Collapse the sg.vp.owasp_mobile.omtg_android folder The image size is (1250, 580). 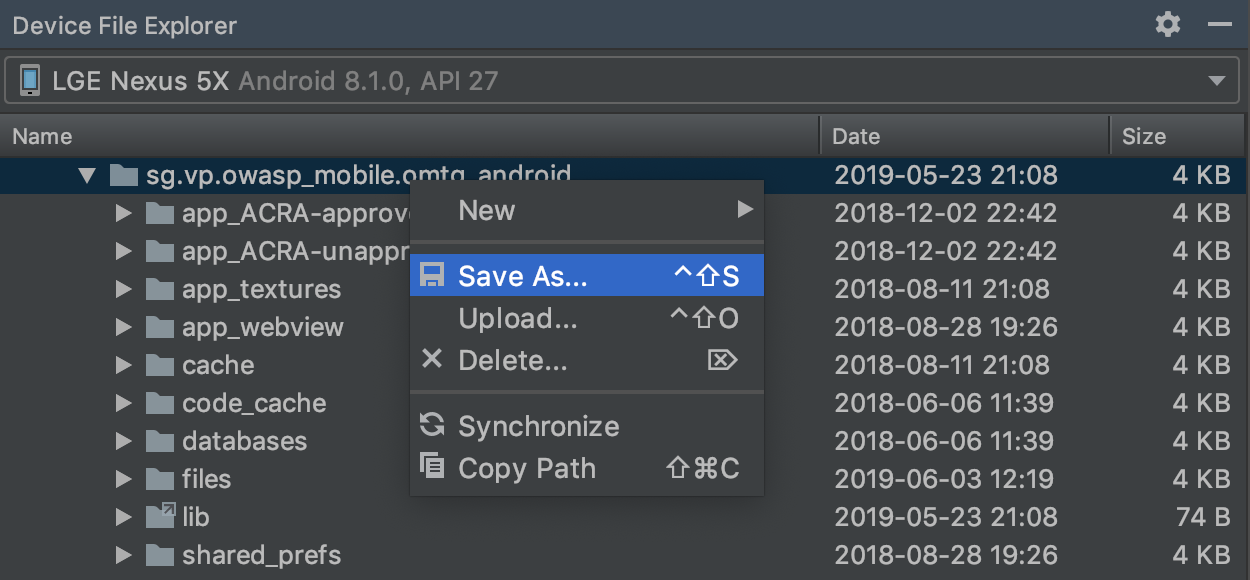pos(87,176)
